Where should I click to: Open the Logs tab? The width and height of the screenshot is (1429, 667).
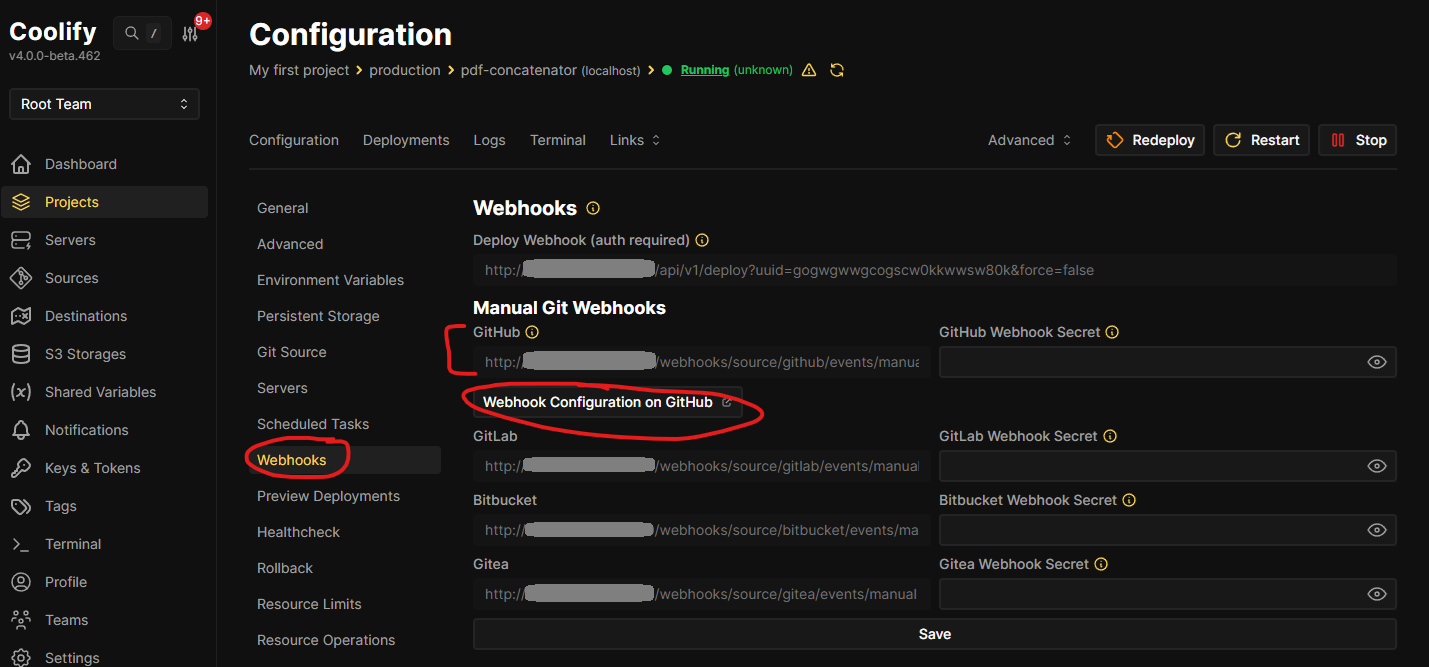pos(489,140)
